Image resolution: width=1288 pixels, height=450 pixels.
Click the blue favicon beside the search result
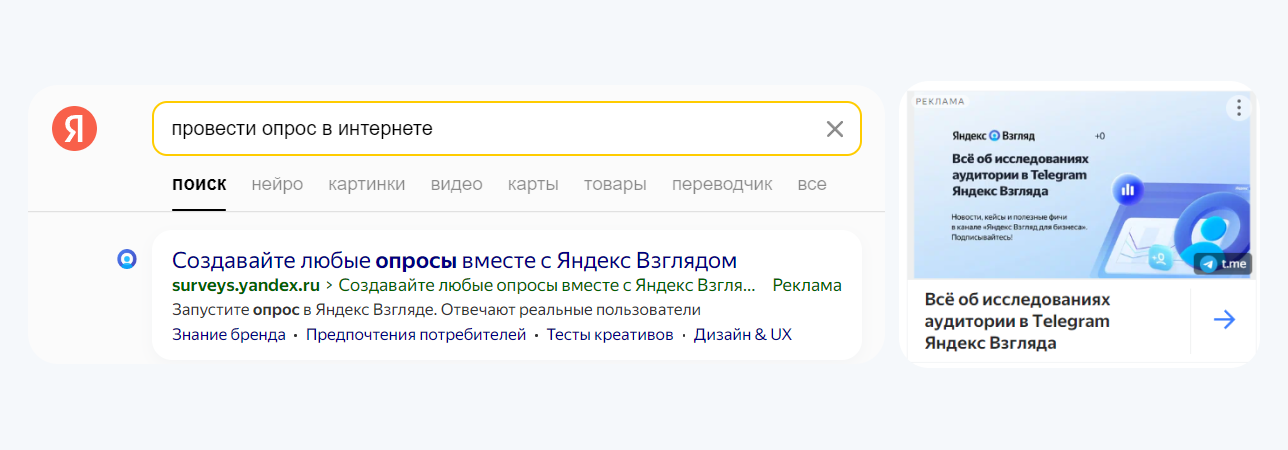pos(127,260)
